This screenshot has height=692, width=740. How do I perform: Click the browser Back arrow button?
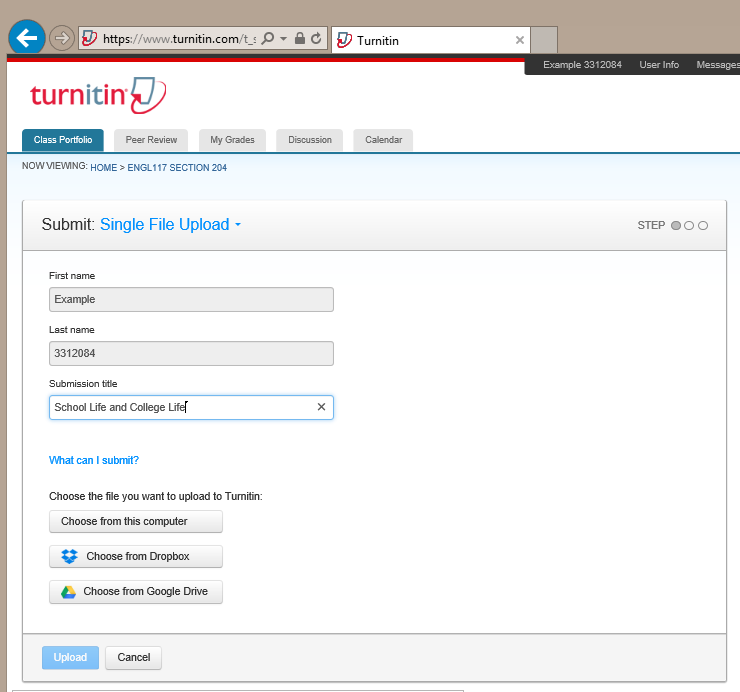pyautogui.click(x=26, y=38)
